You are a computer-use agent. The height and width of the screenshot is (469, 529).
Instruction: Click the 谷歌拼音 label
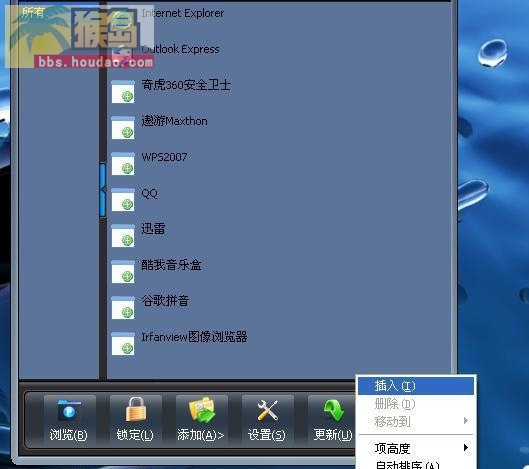pos(165,301)
